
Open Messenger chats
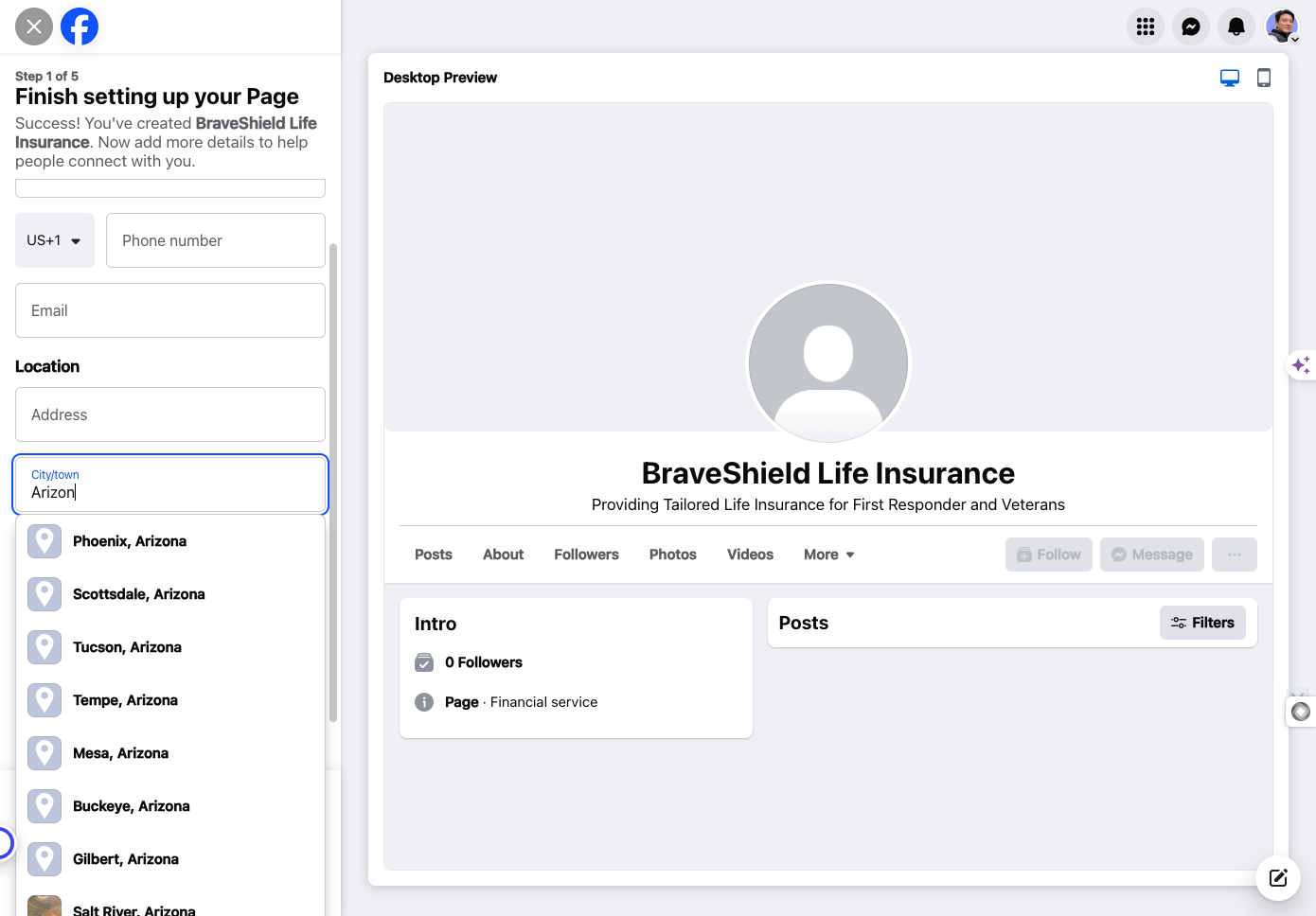pyautogui.click(x=1191, y=26)
